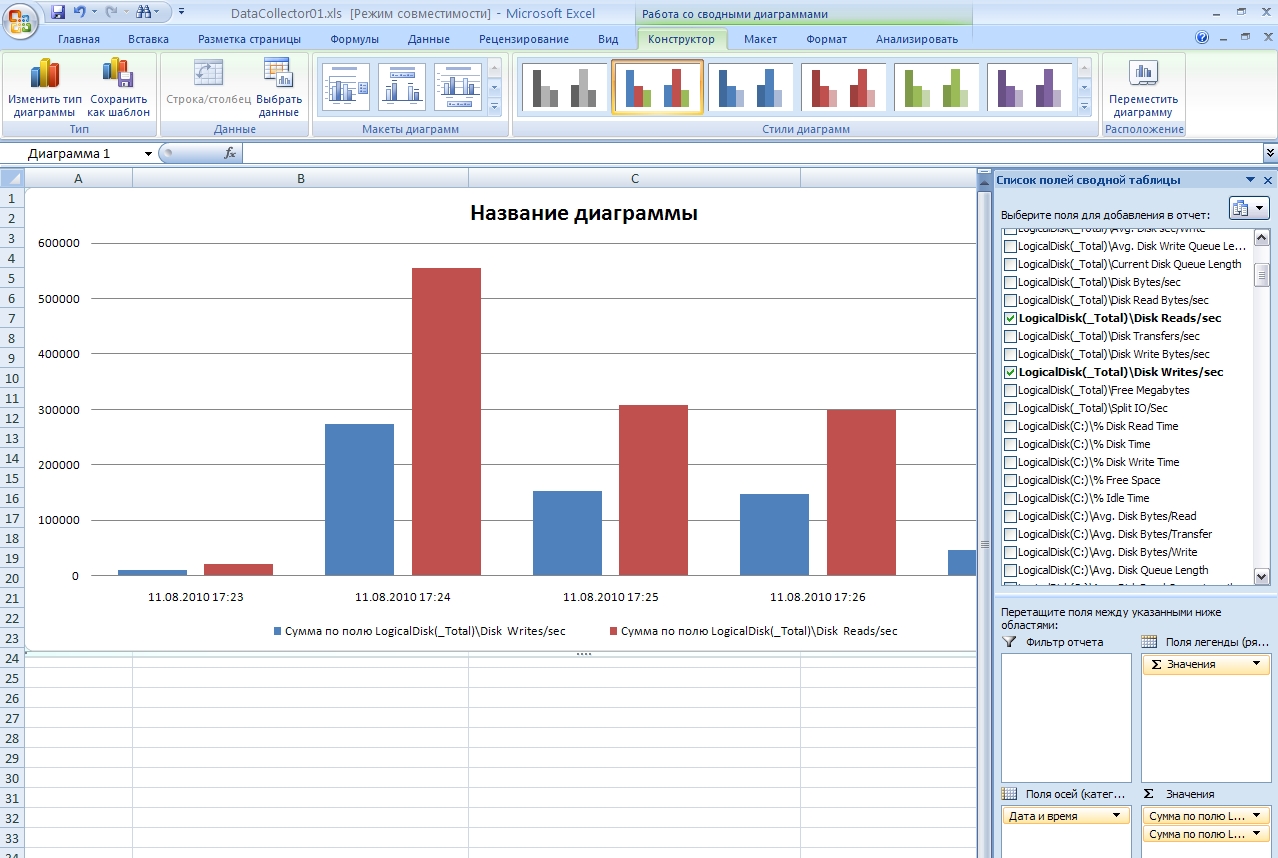Click the round Office button
Image resolution: width=1278 pixels, height=858 pixels.
(x=22, y=20)
